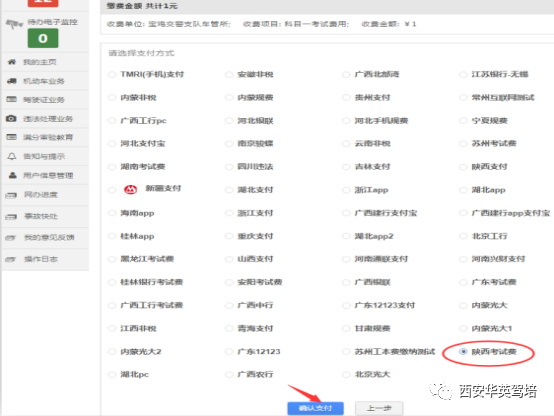Select 陕西支付 radio option
554x416 pixels.
(463, 167)
